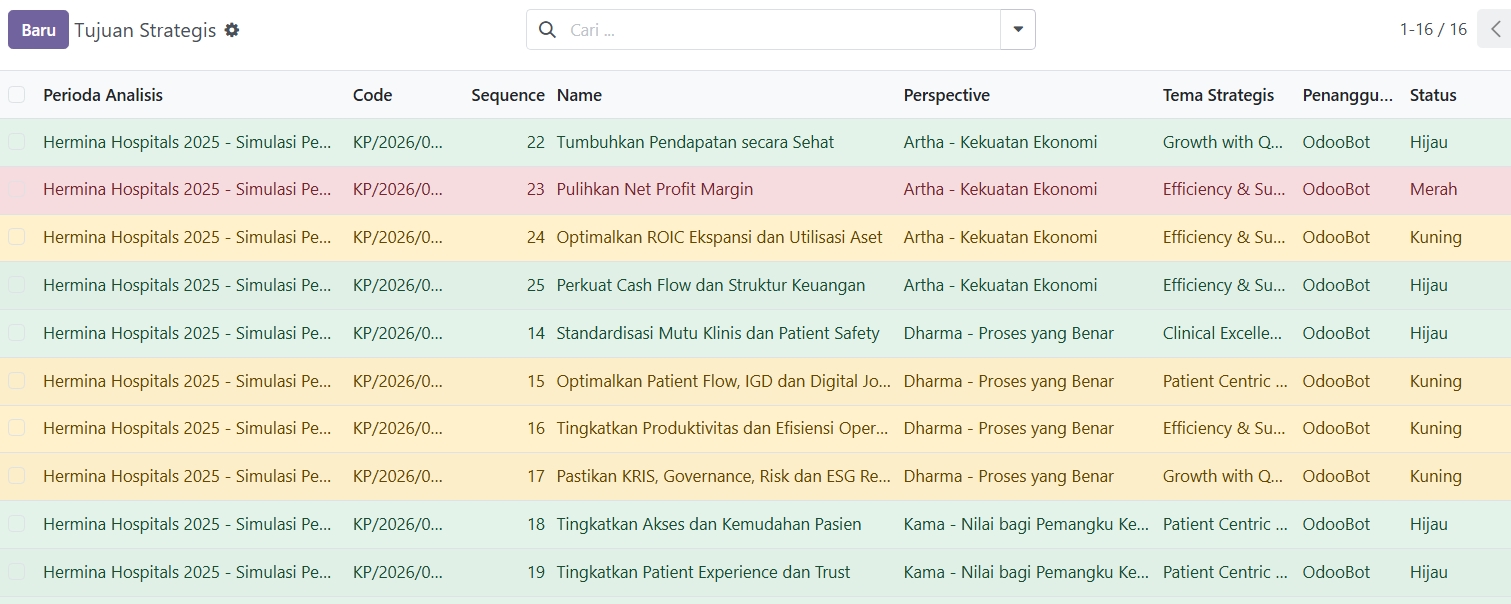Open record Tingkatkan Produktivitas dan Efisiensi
The height and width of the screenshot is (604, 1511).
(723, 428)
